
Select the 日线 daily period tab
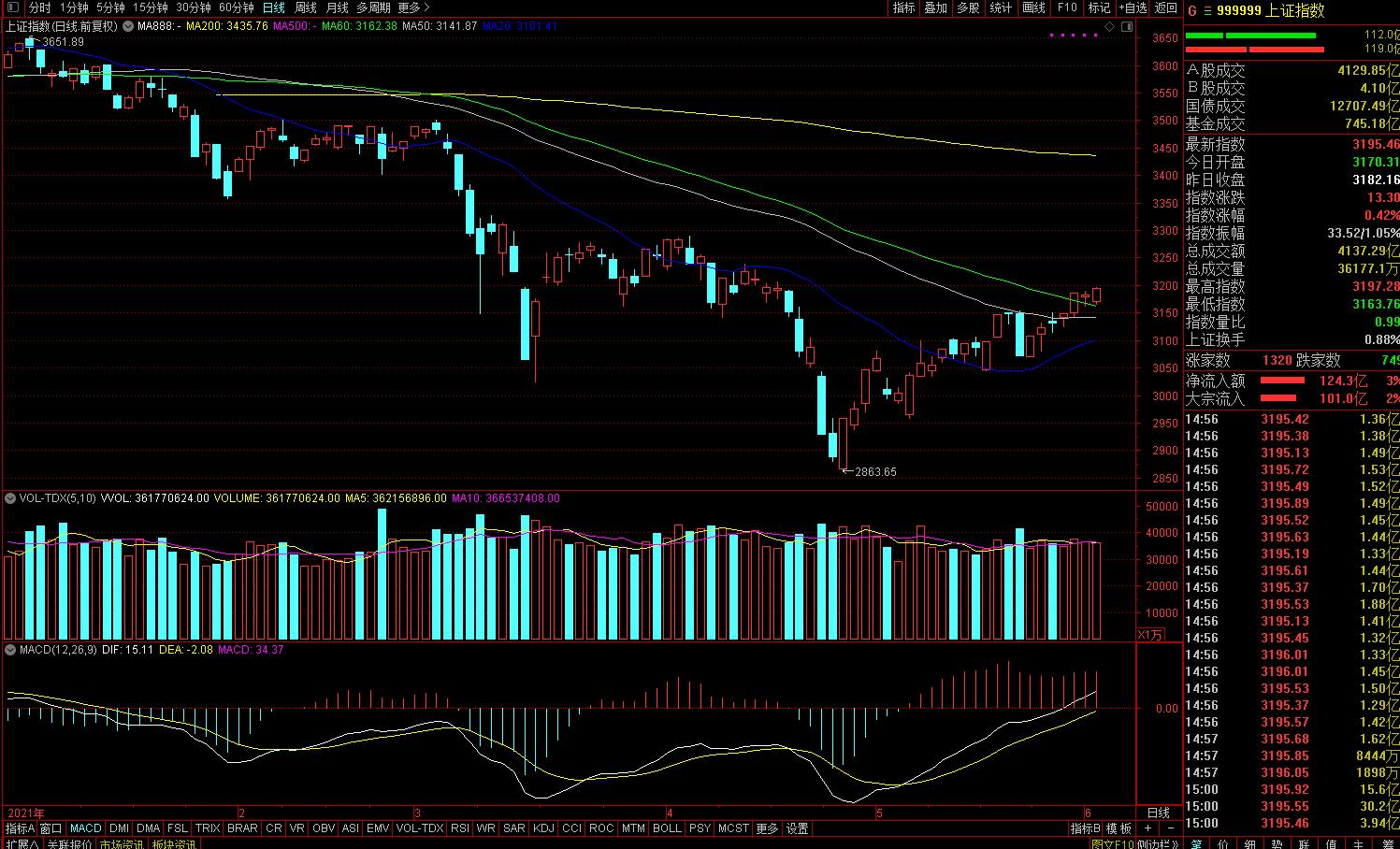pos(274,7)
